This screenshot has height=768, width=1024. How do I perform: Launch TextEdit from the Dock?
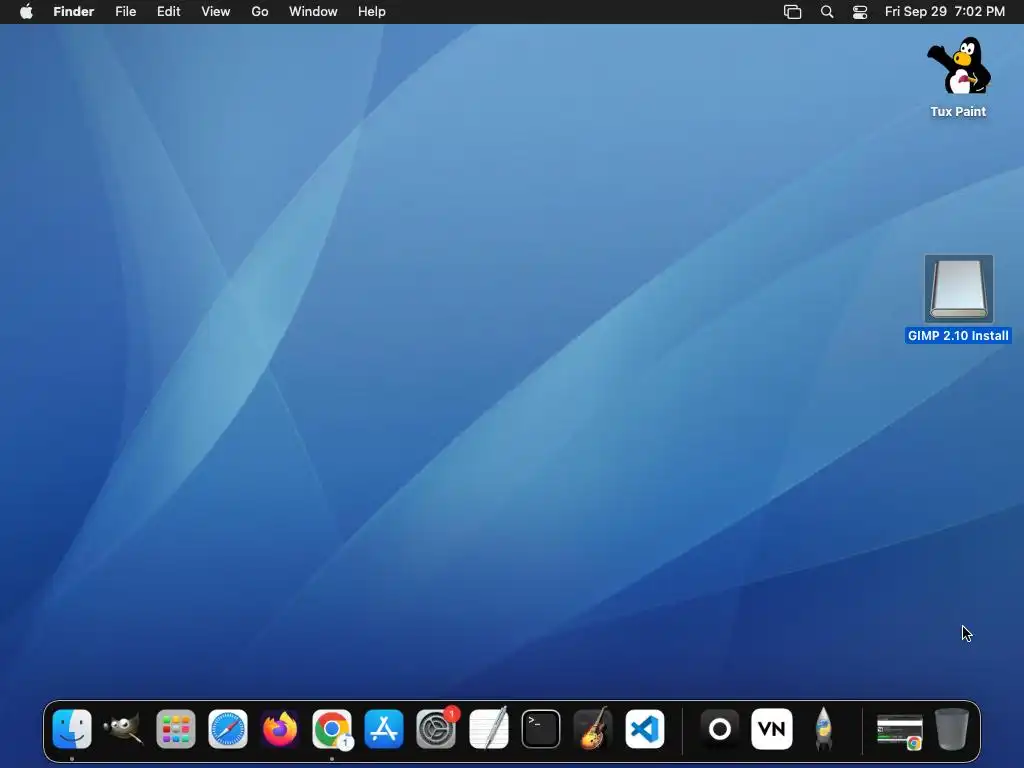pos(488,729)
